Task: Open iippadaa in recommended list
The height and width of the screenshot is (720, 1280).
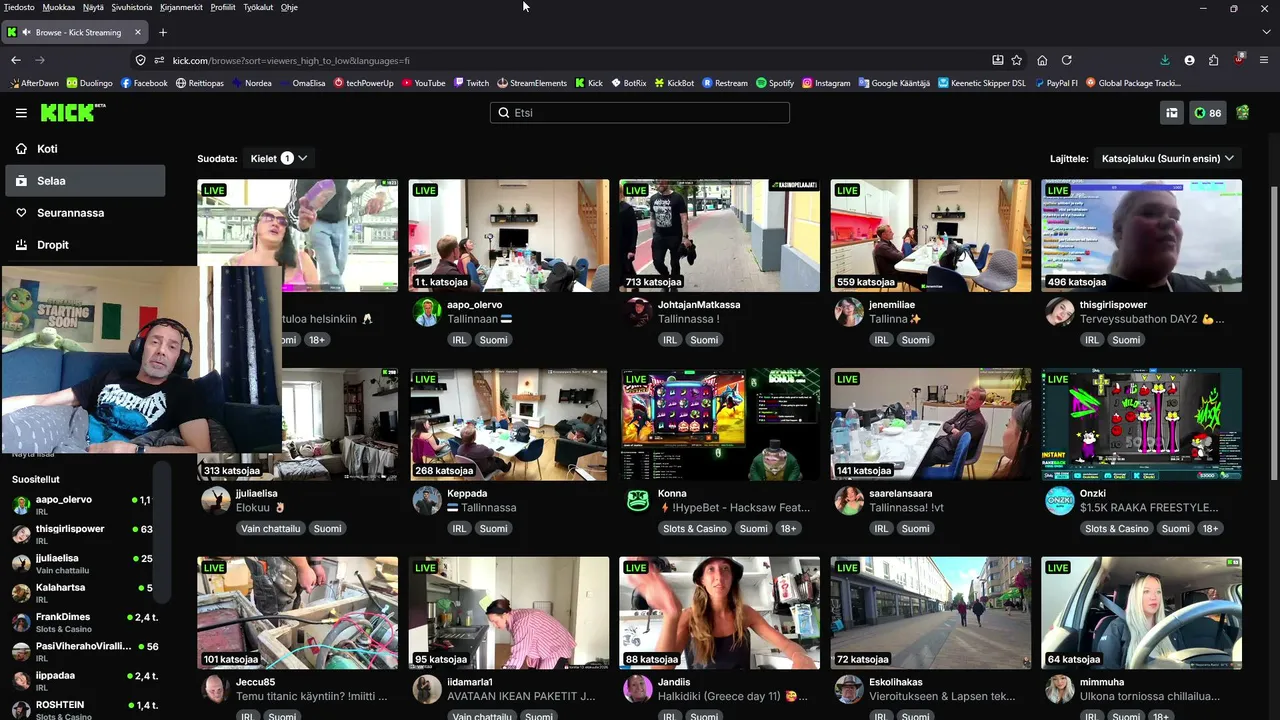Action: coord(84,681)
